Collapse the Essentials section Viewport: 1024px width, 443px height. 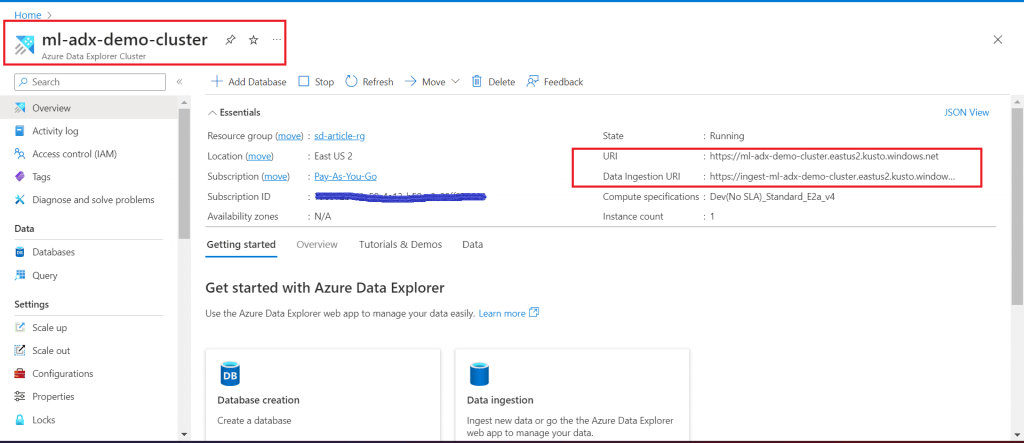point(212,113)
